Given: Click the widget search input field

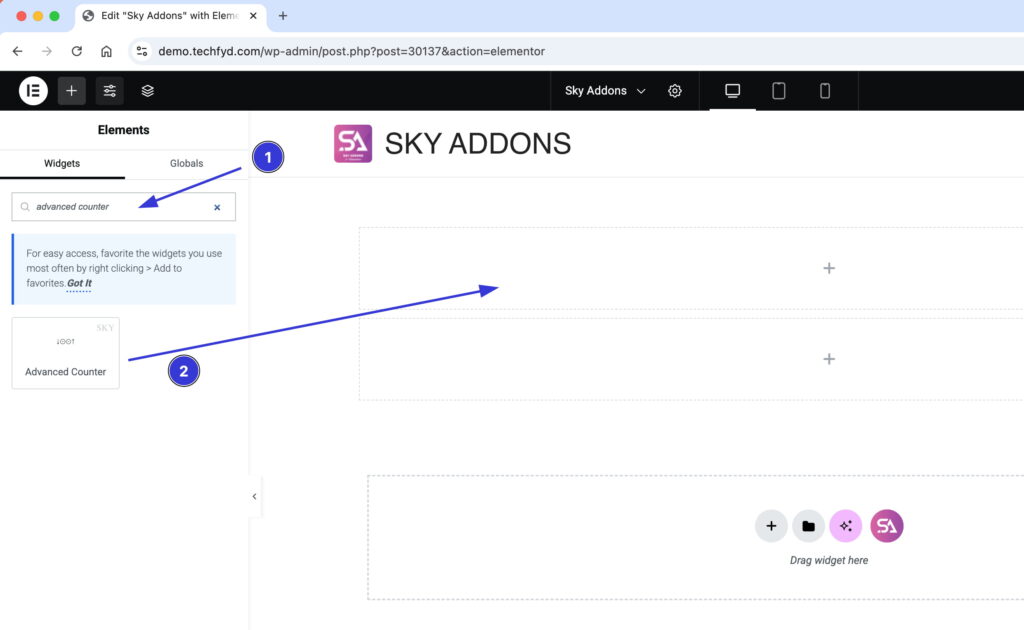Looking at the screenshot, I should (x=123, y=207).
